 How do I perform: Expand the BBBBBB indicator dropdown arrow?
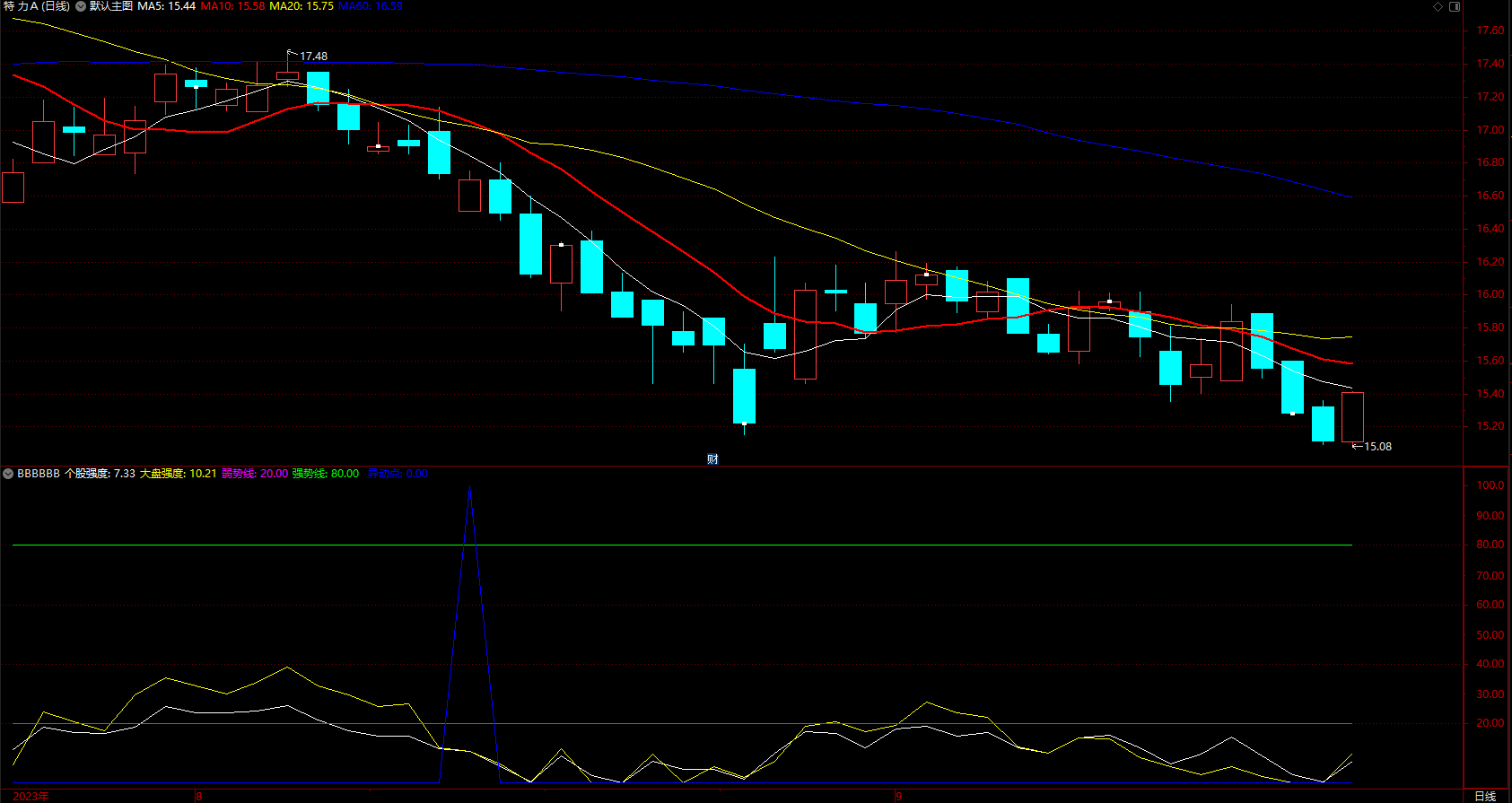tap(7, 473)
